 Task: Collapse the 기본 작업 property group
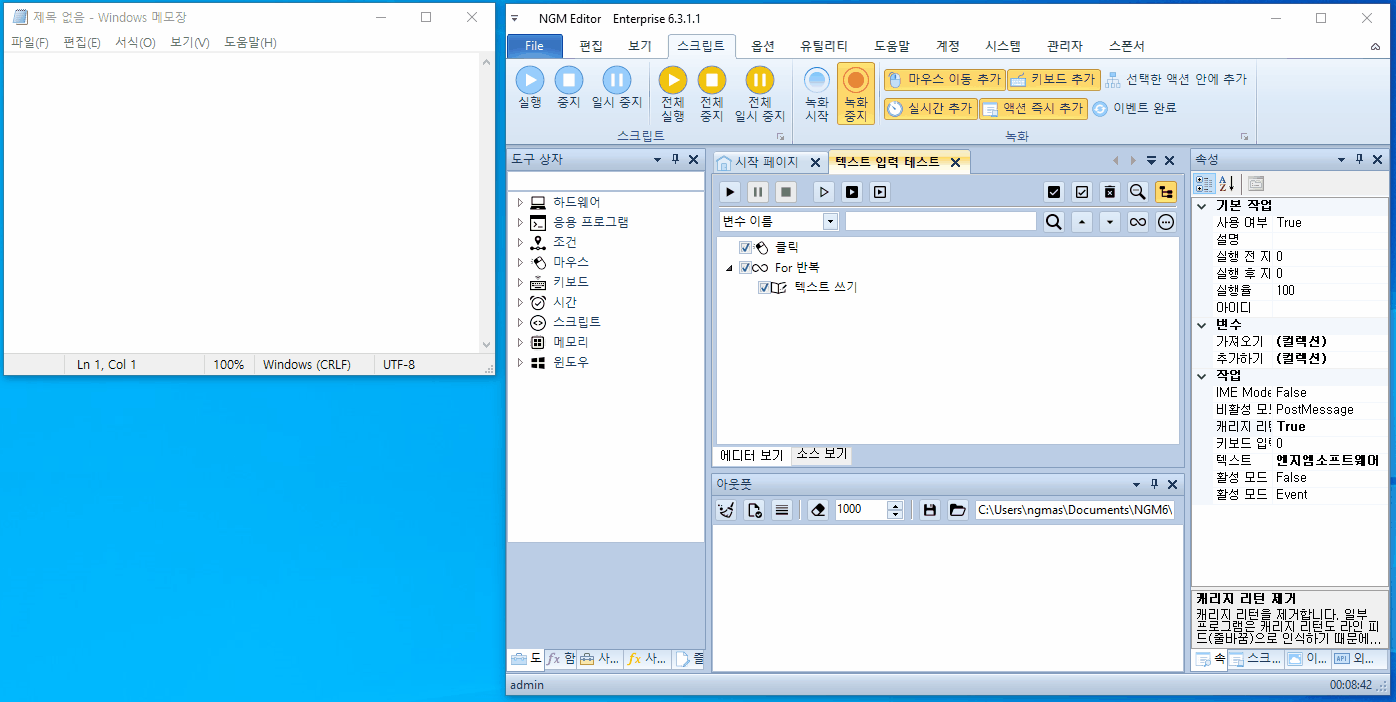click(1202, 206)
